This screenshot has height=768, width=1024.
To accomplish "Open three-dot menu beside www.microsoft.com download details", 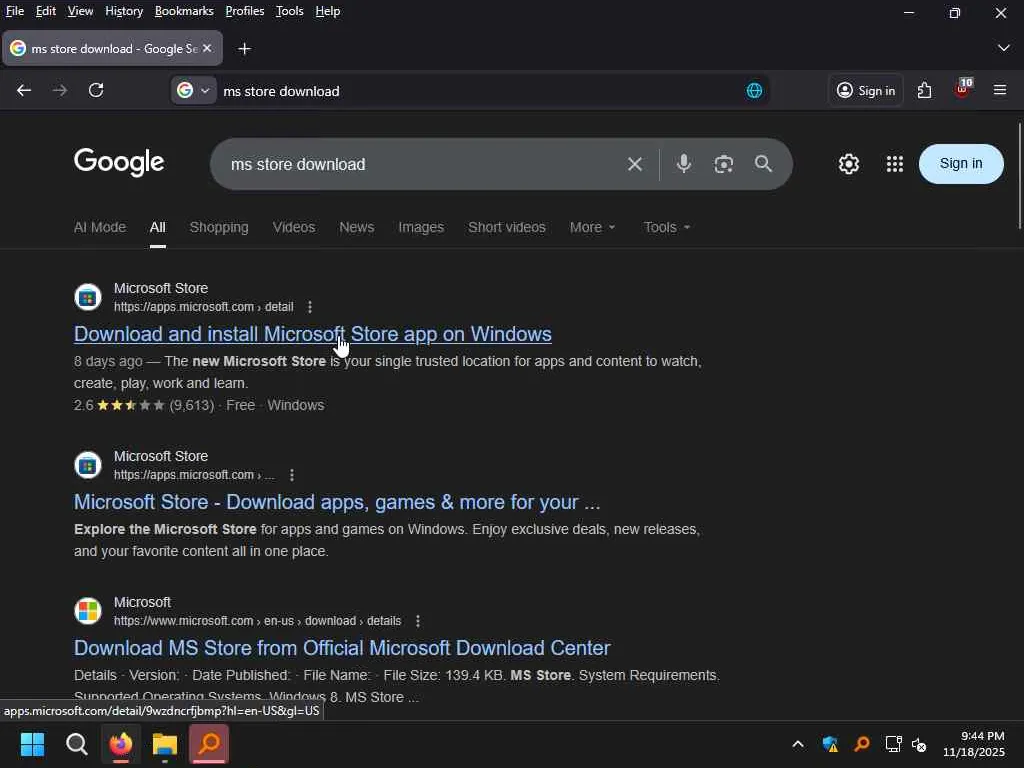I will (x=418, y=621).
